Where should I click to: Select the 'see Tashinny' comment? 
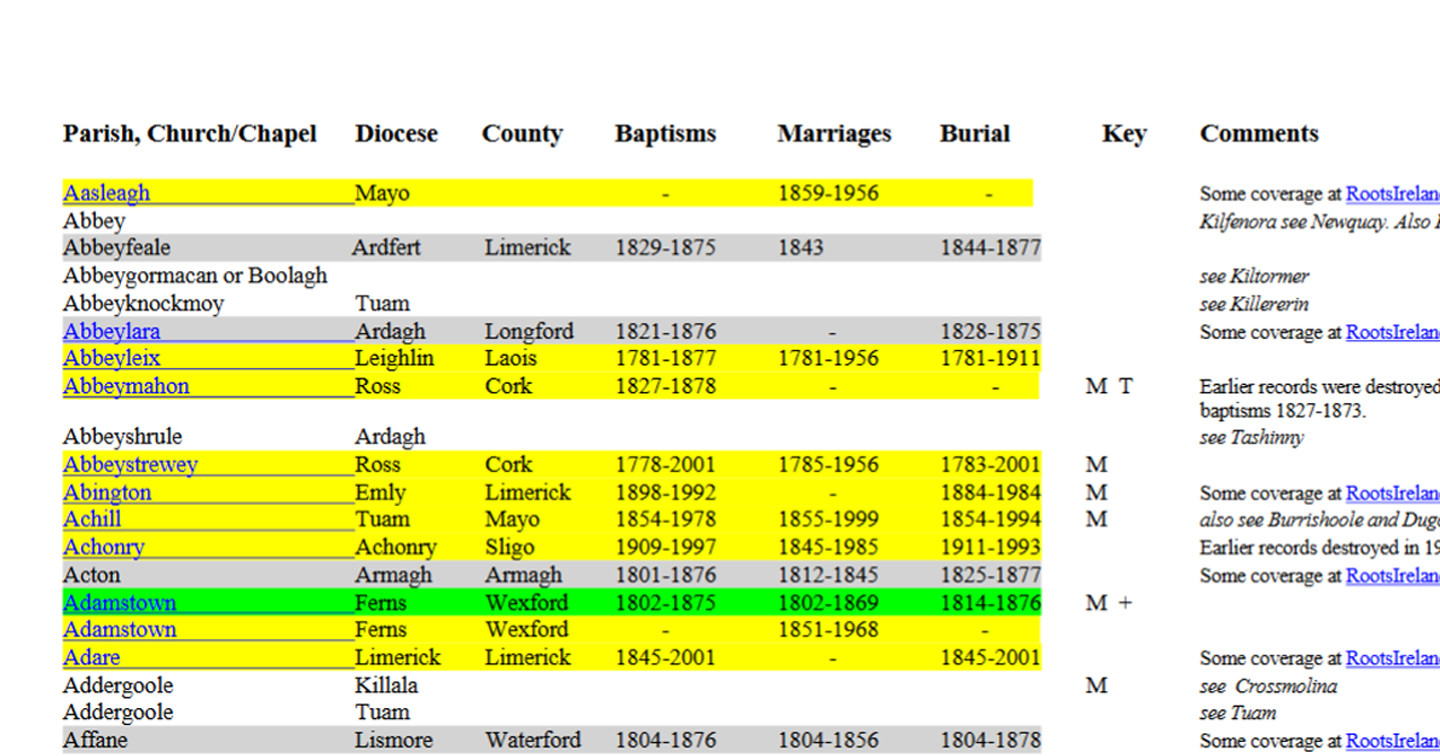pos(1251,437)
